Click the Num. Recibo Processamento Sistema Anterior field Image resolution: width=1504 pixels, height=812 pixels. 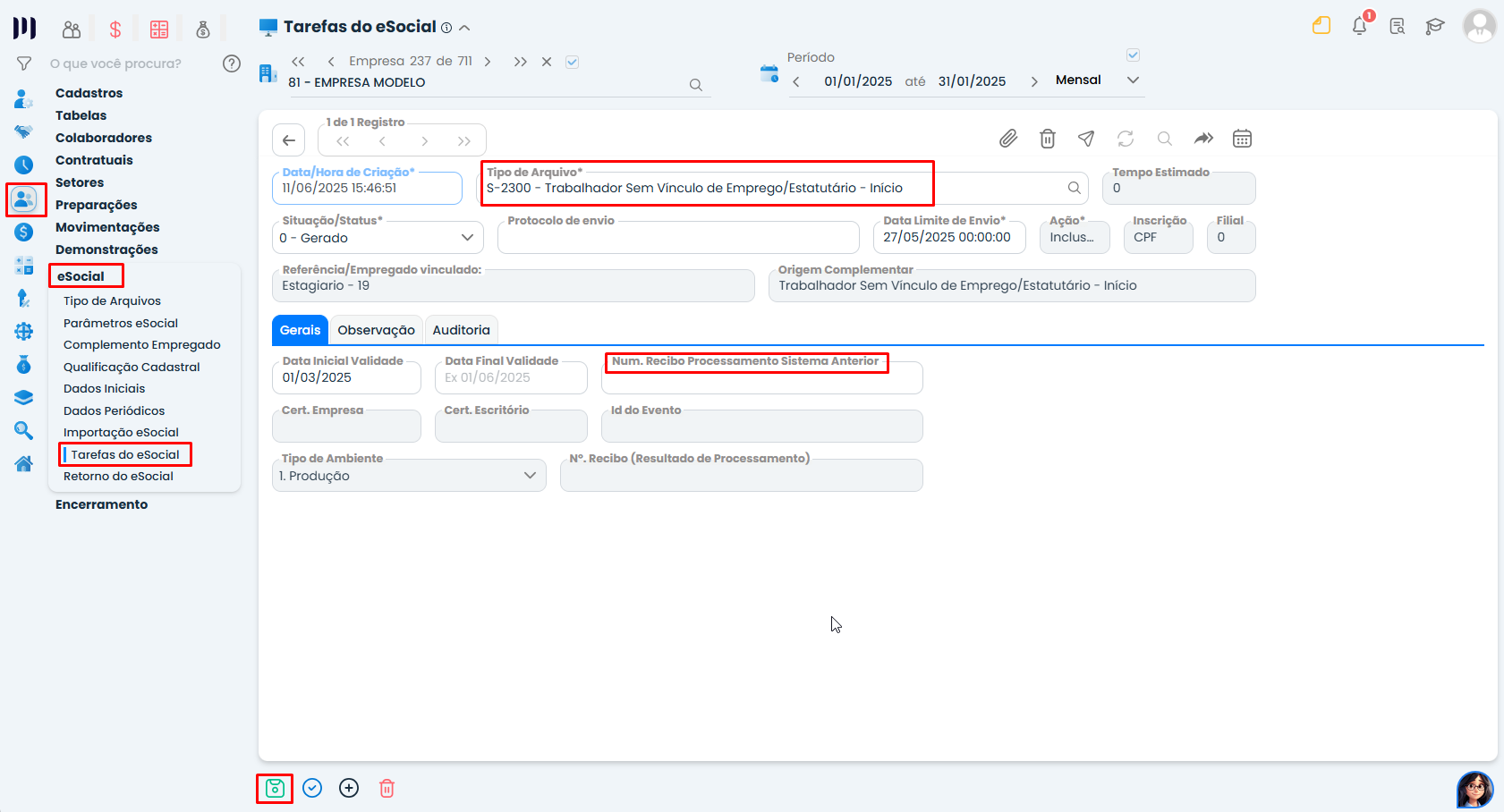pyautogui.click(x=762, y=377)
